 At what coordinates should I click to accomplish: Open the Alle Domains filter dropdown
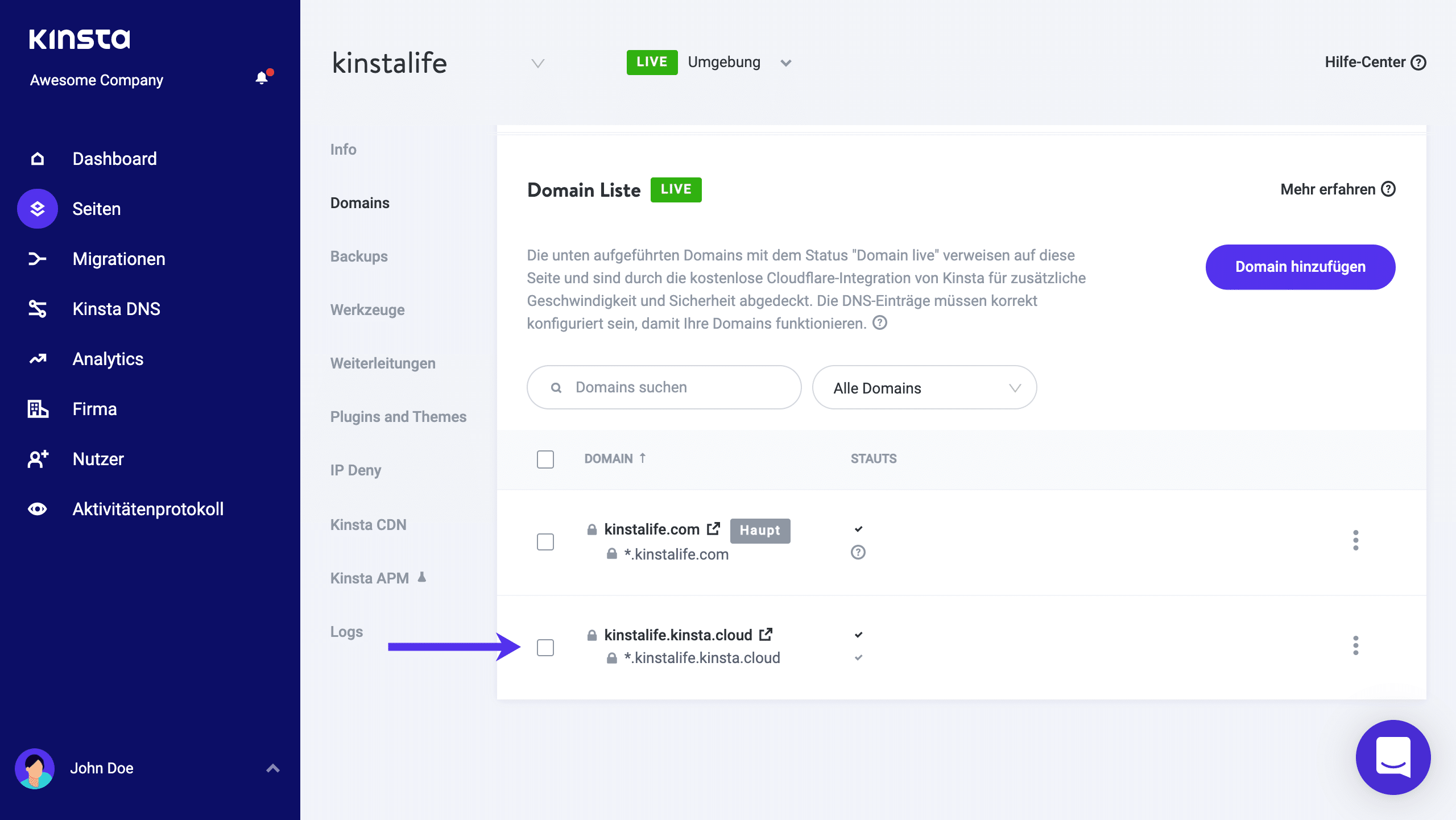[x=924, y=387]
